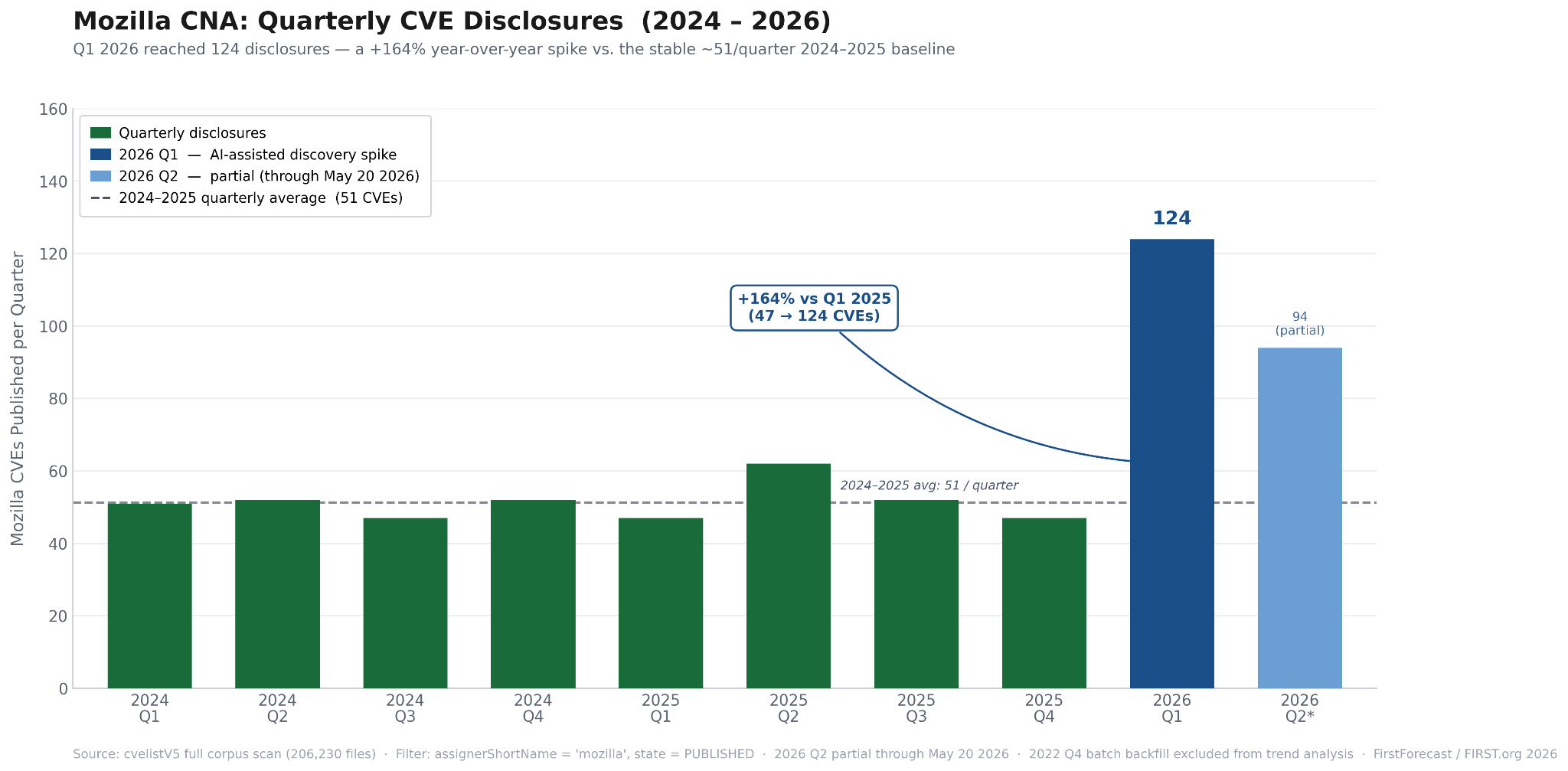Click the y-axis tick label '0'
This screenshot has height=771, width=1568.
[63, 689]
